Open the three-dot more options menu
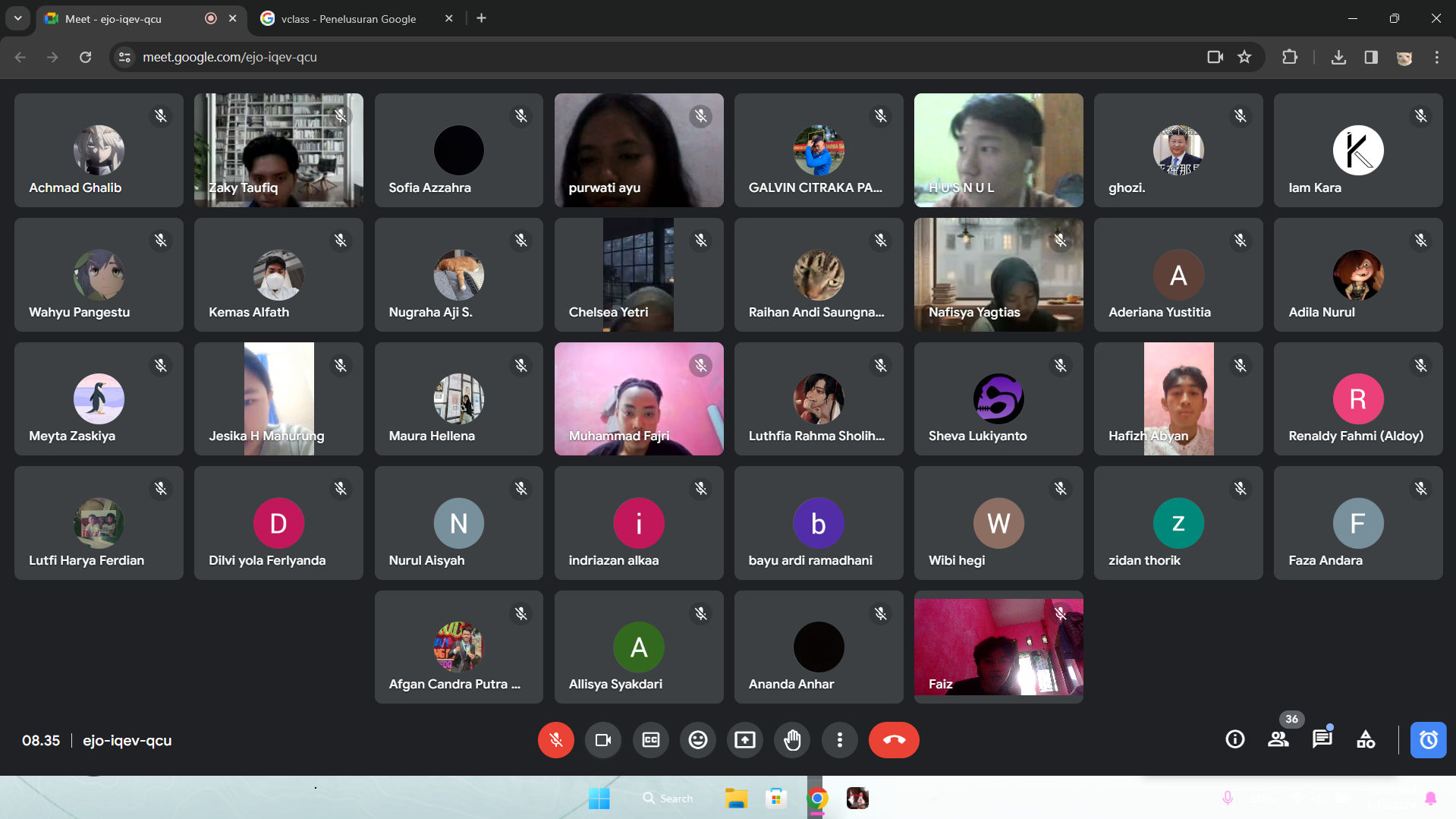This screenshot has width=1456, height=819. click(x=839, y=740)
